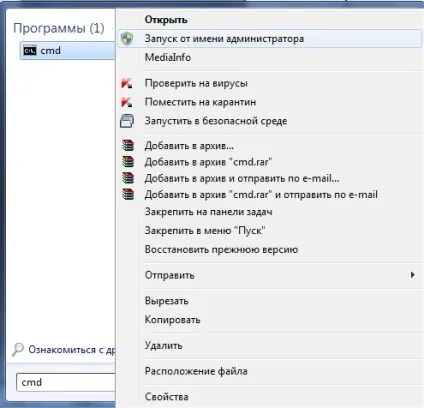Click the Ознакомиться с другими результатами link
Image resolution: width=424 pixels, height=408 pixels.
tap(72, 350)
